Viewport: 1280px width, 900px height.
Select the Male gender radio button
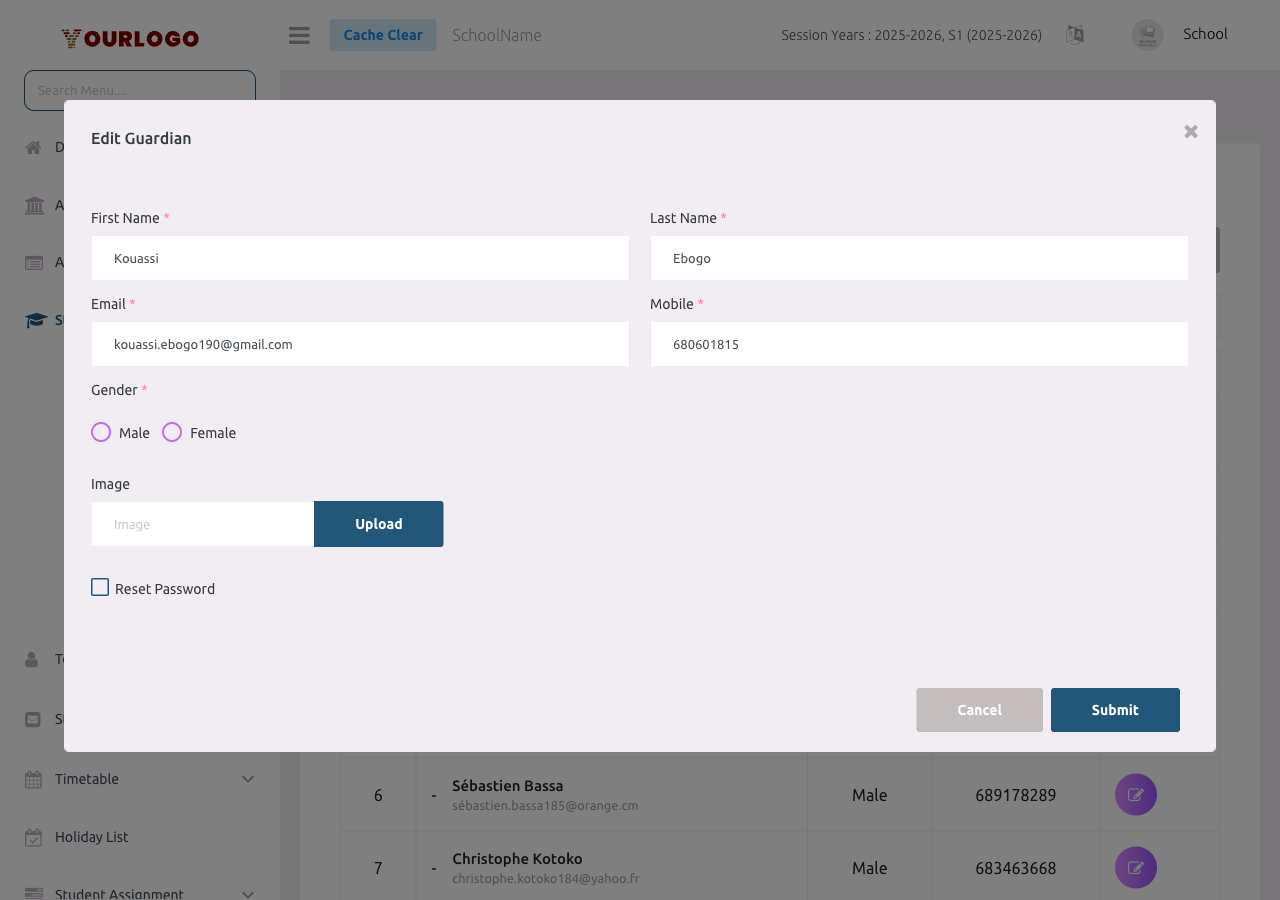click(x=100, y=431)
